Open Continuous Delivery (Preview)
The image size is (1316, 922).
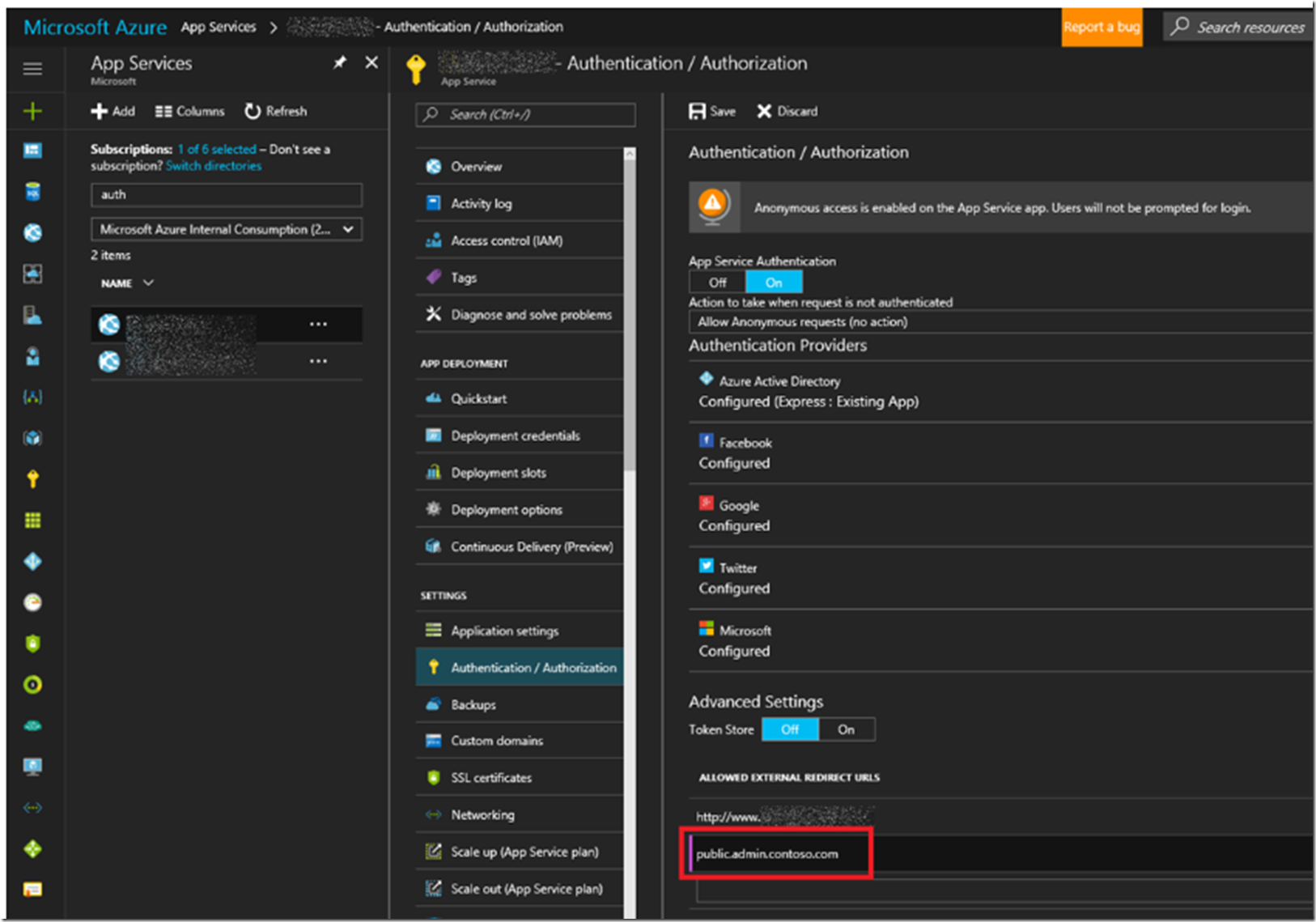(x=520, y=547)
